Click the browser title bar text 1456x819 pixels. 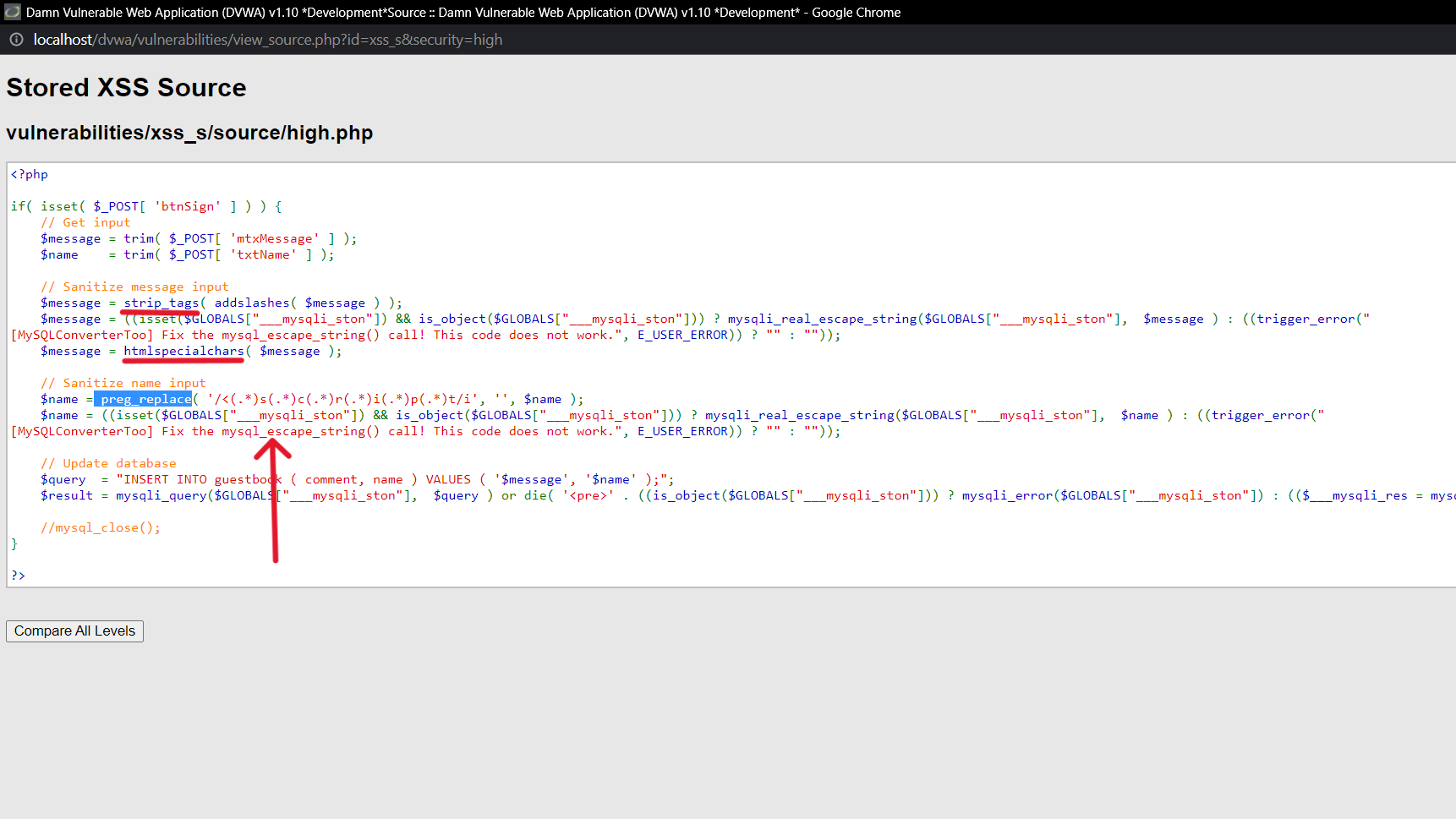pyautogui.click(x=461, y=12)
